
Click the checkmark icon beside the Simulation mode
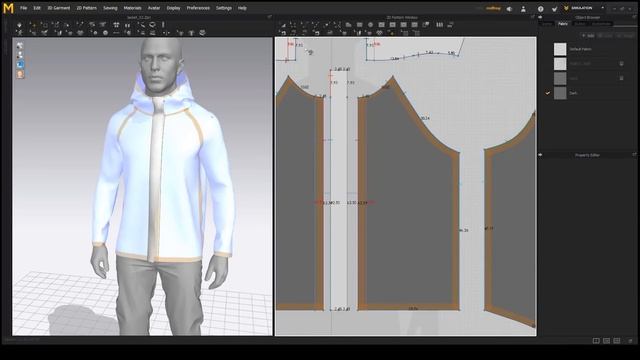pos(554,9)
